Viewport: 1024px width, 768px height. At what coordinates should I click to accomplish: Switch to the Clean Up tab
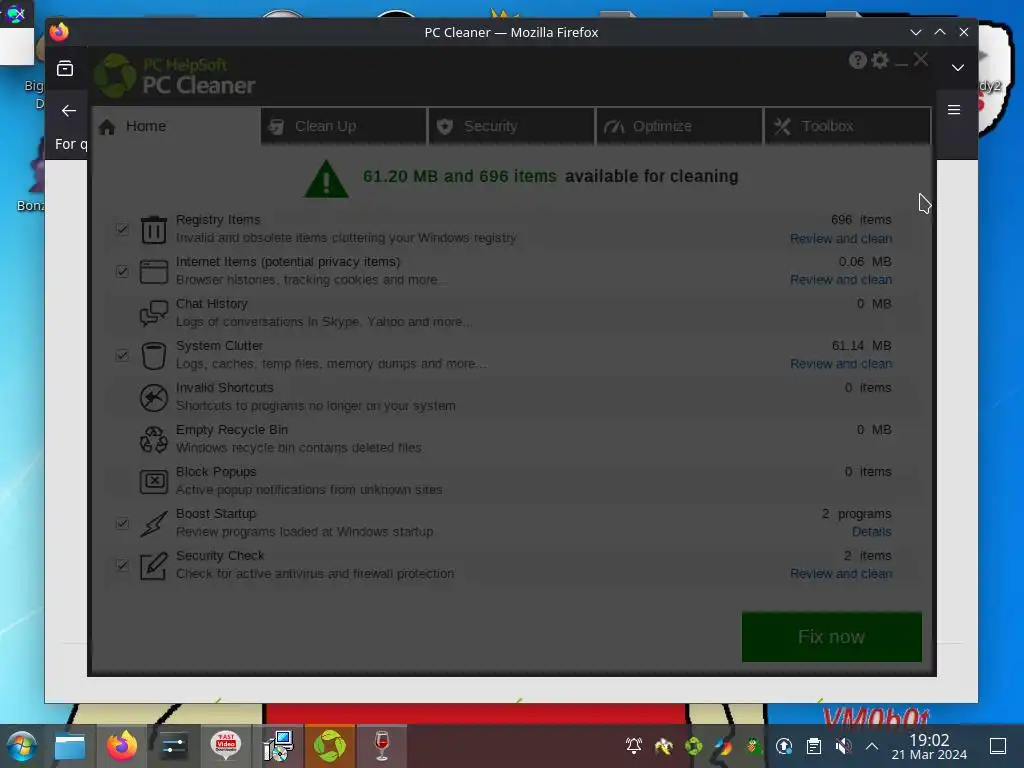click(x=344, y=126)
